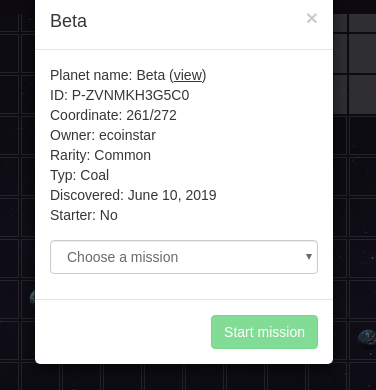Click the "Planet name: Beta" label text
Screen dimensions: 376x390
pyautogui.click(x=107, y=75)
